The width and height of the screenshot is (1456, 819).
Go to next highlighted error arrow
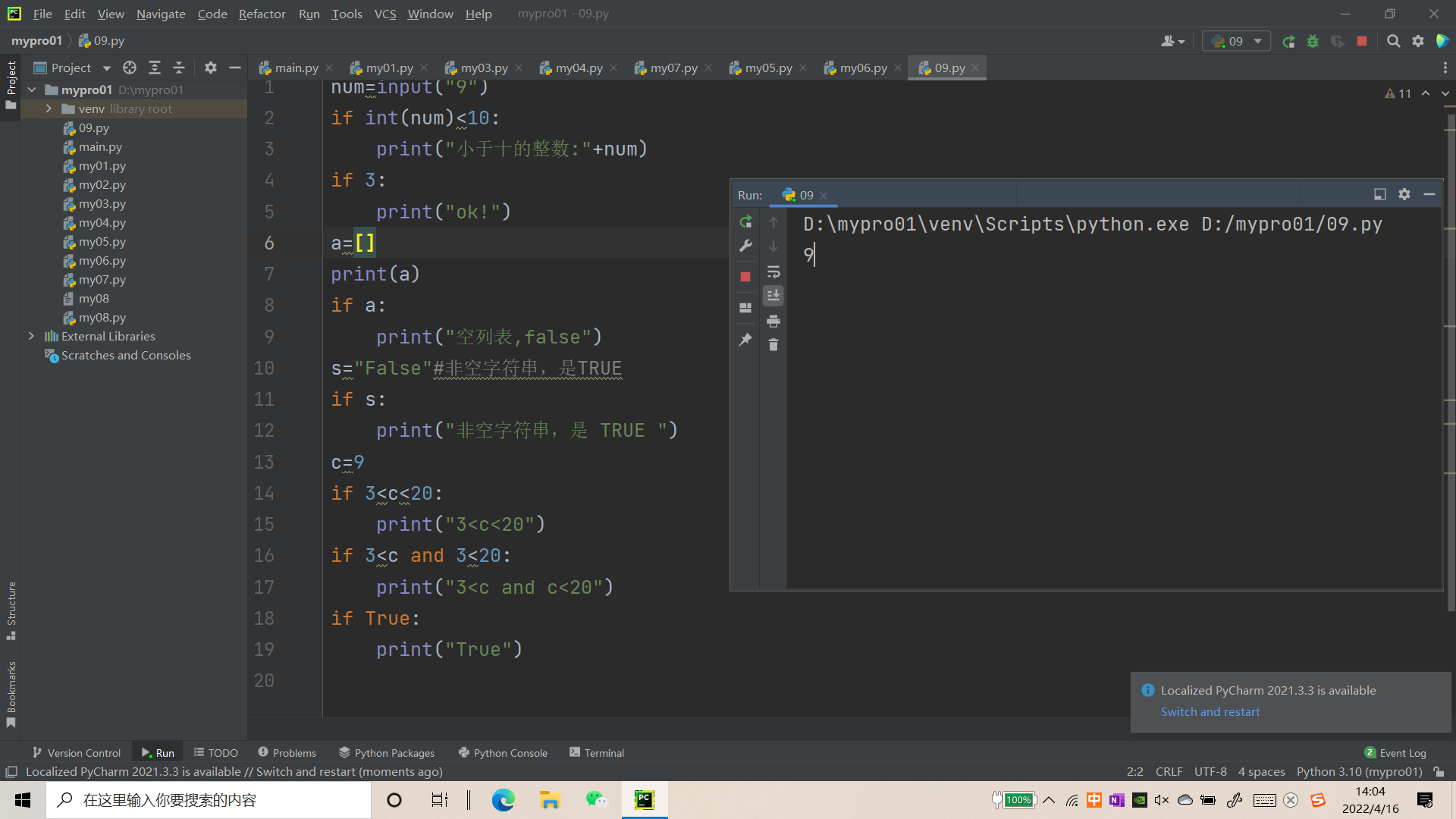pos(1445,93)
